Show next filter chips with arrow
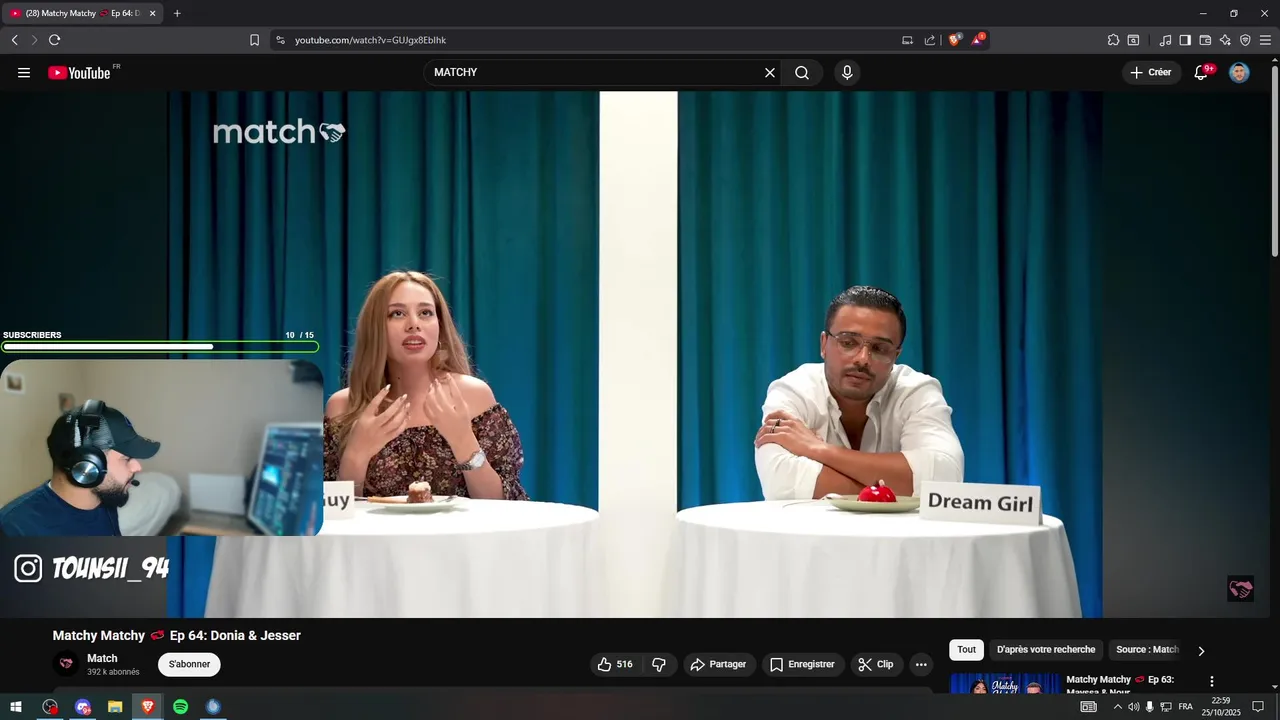The image size is (1280, 720). coord(1201,650)
